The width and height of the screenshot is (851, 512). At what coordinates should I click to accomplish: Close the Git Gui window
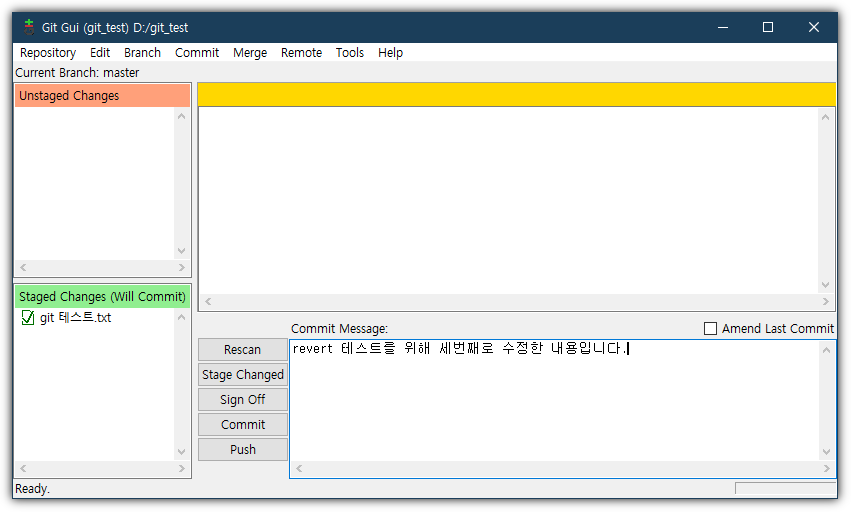[814, 27]
